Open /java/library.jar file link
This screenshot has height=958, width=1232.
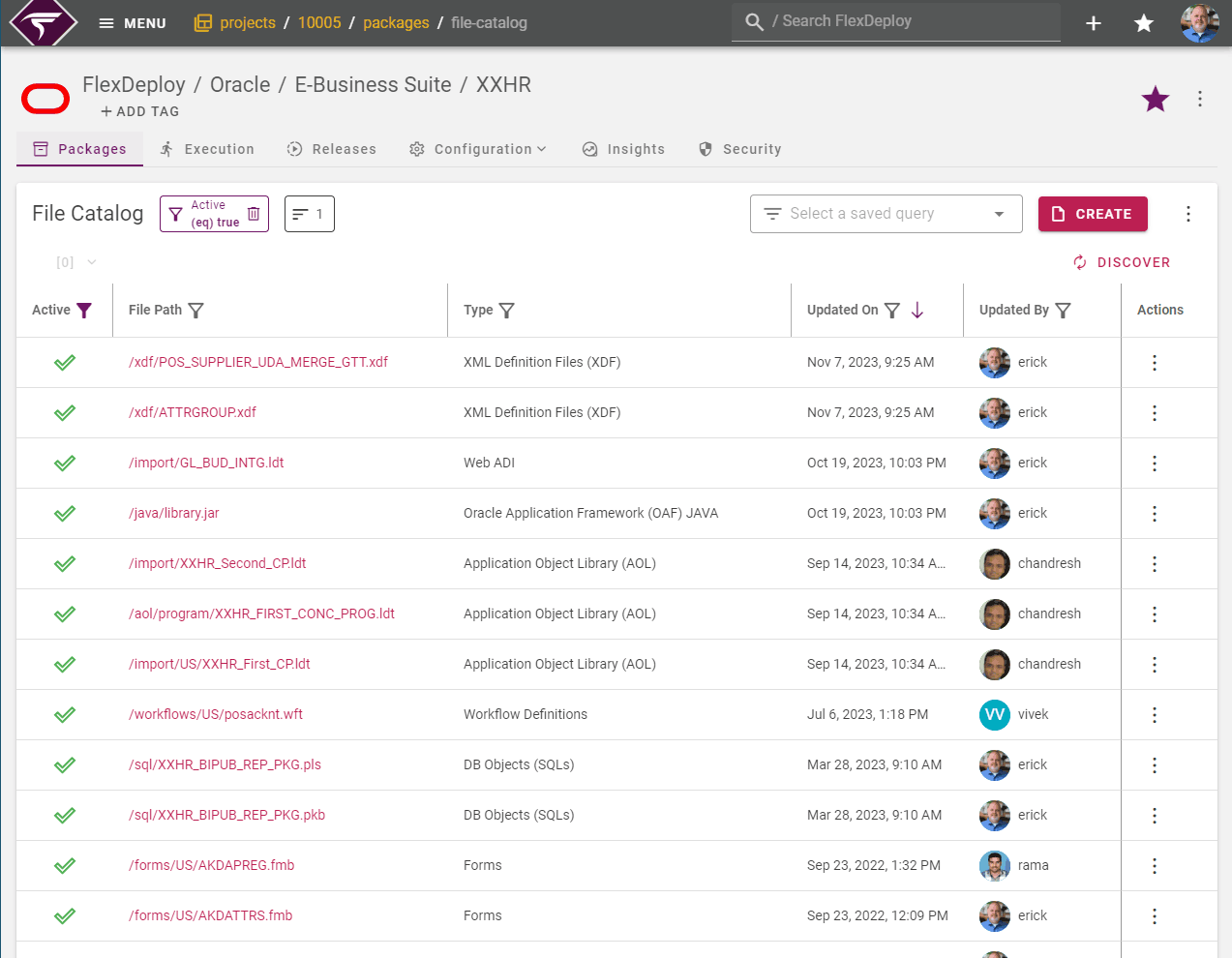(x=174, y=513)
